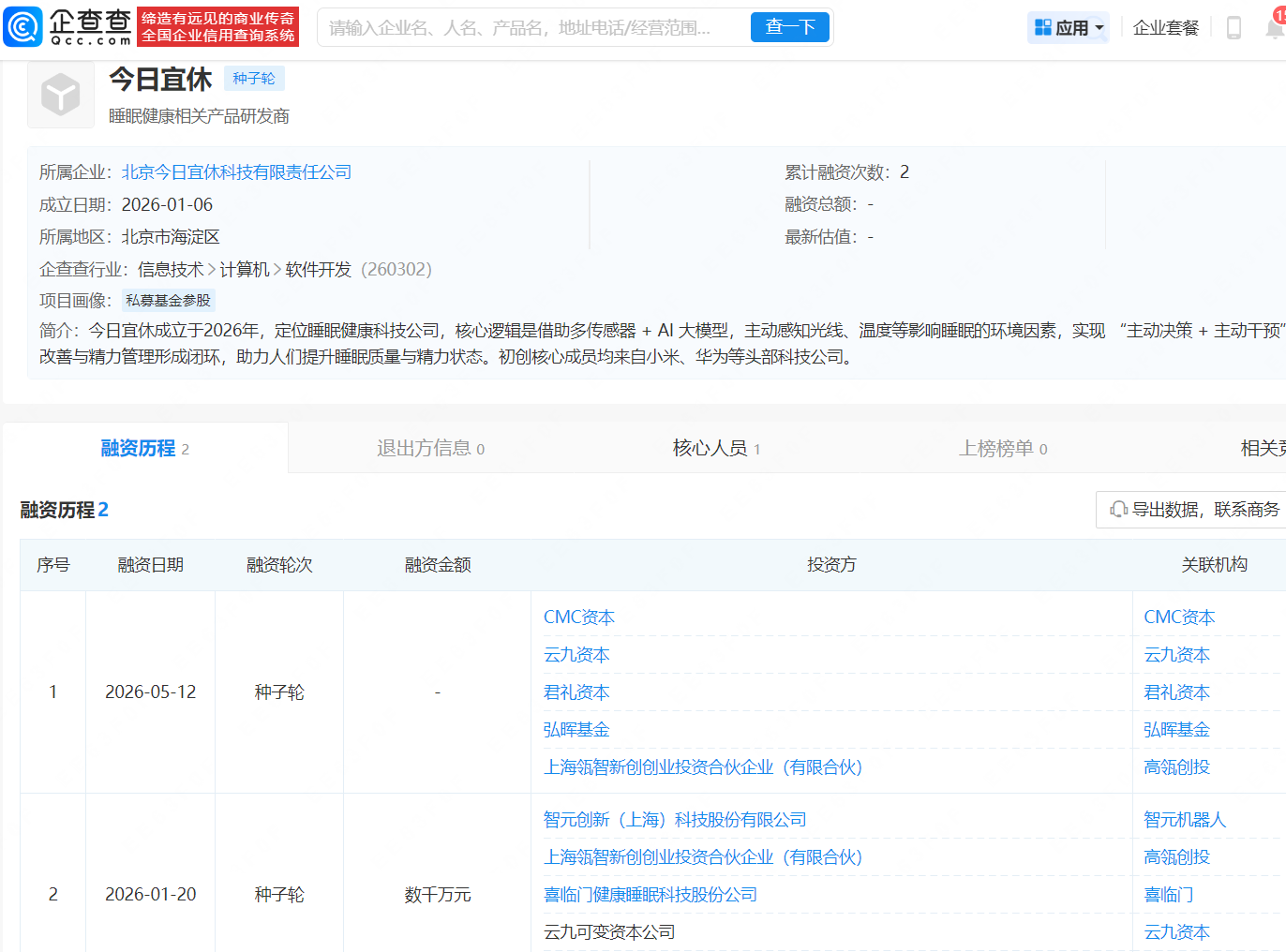
Task: Click the mobile phone icon in header
Action: (1234, 28)
